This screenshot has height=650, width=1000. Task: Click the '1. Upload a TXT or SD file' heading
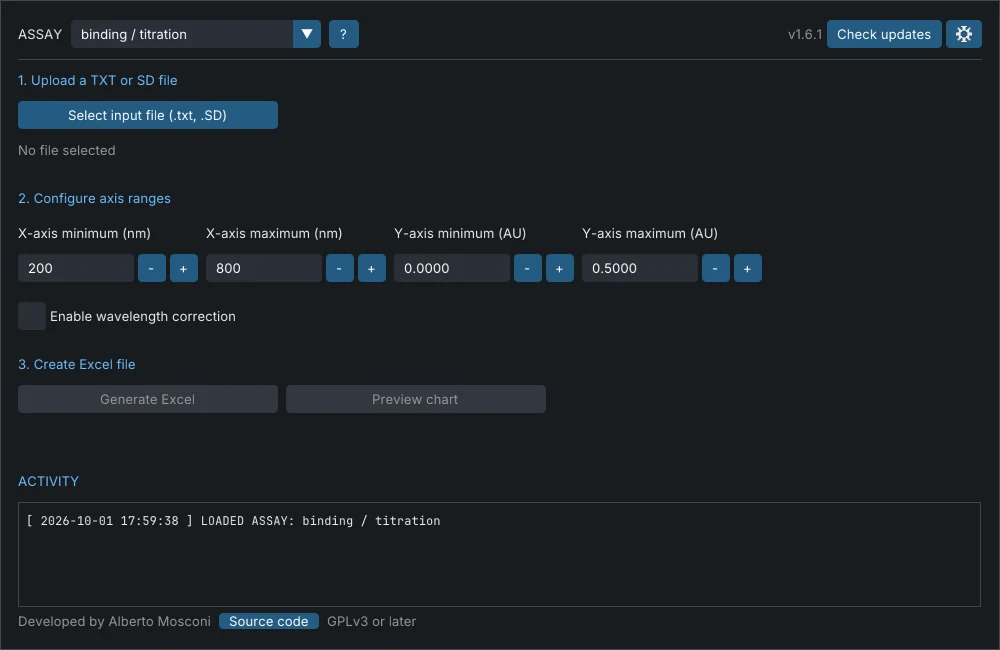point(98,80)
